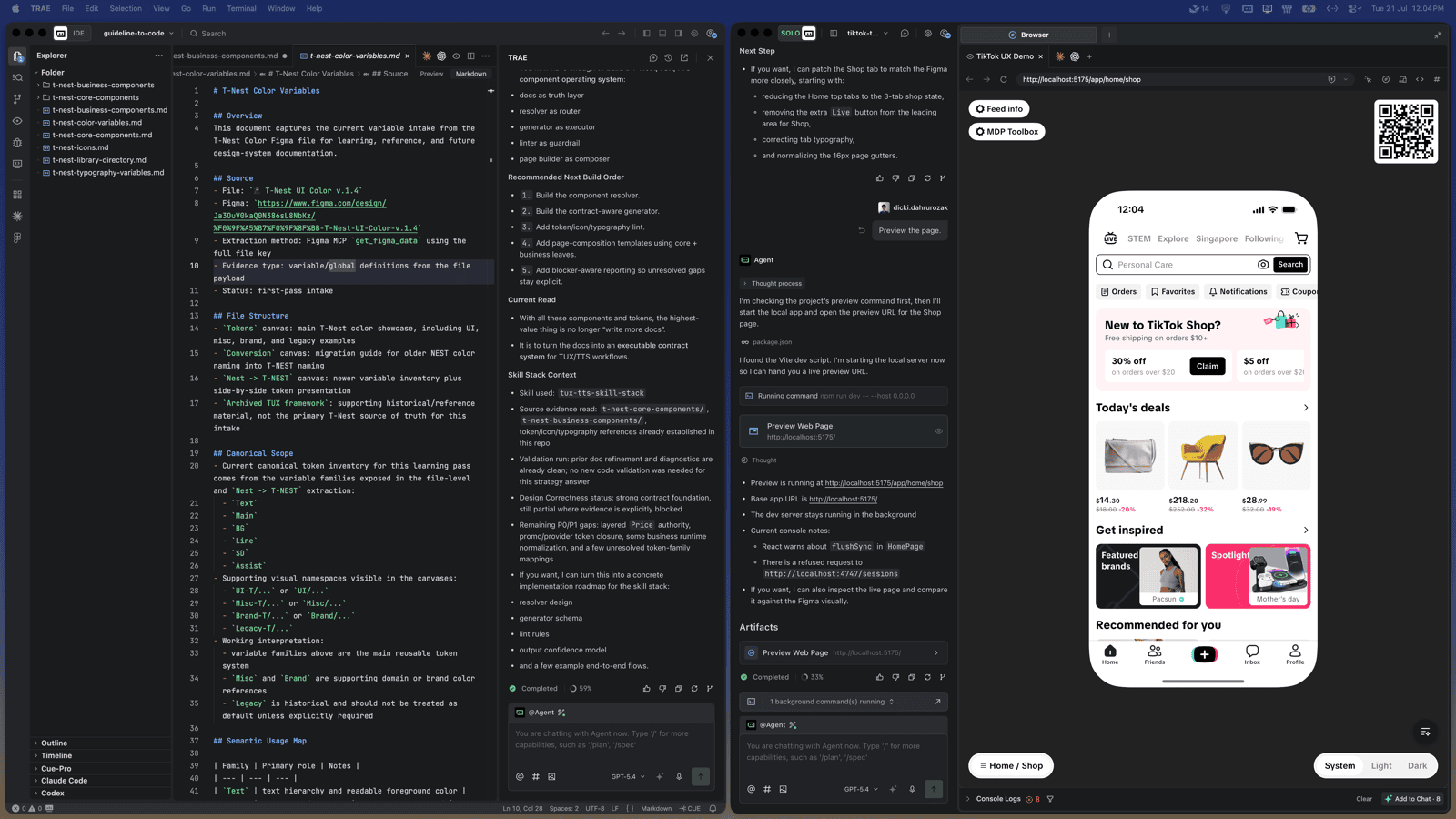Click thumbs up on TRAE IDE response
This screenshot has width=1456, height=819.
pos(647,689)
